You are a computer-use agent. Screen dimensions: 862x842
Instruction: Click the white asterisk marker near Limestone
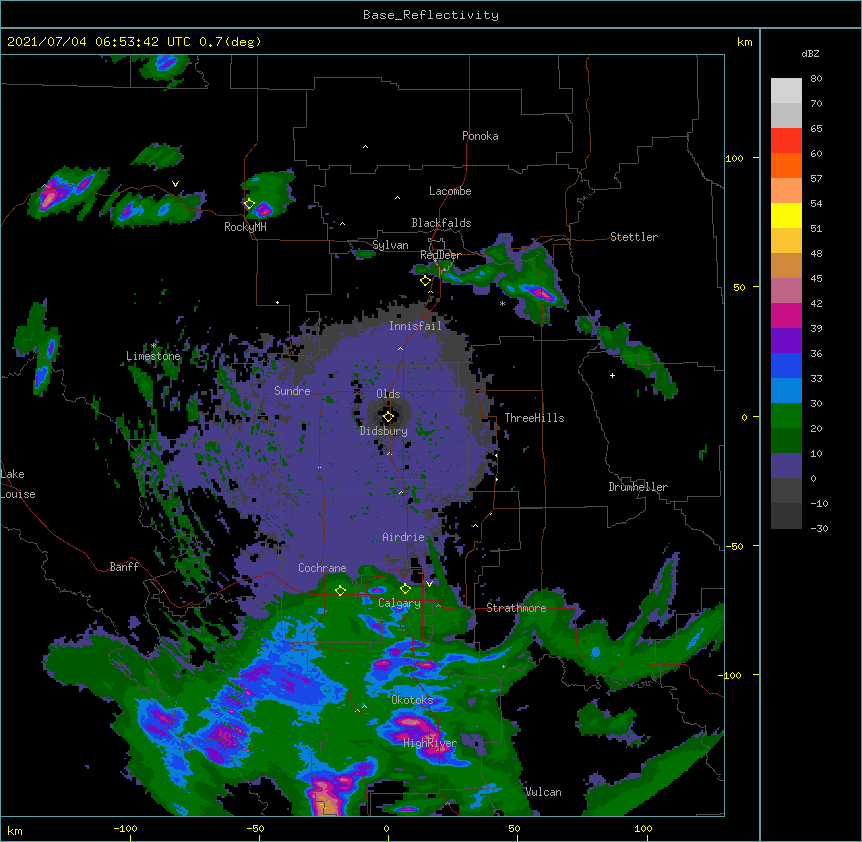pyautogui.click(x=154, y=345)
